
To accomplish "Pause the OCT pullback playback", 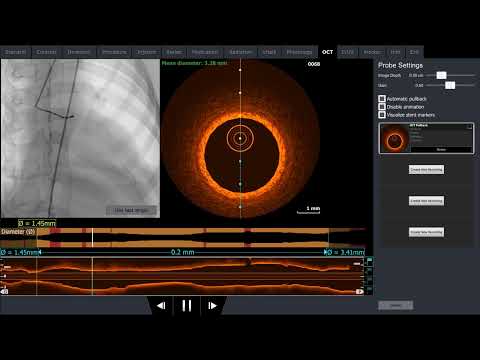I will (187, 305).
